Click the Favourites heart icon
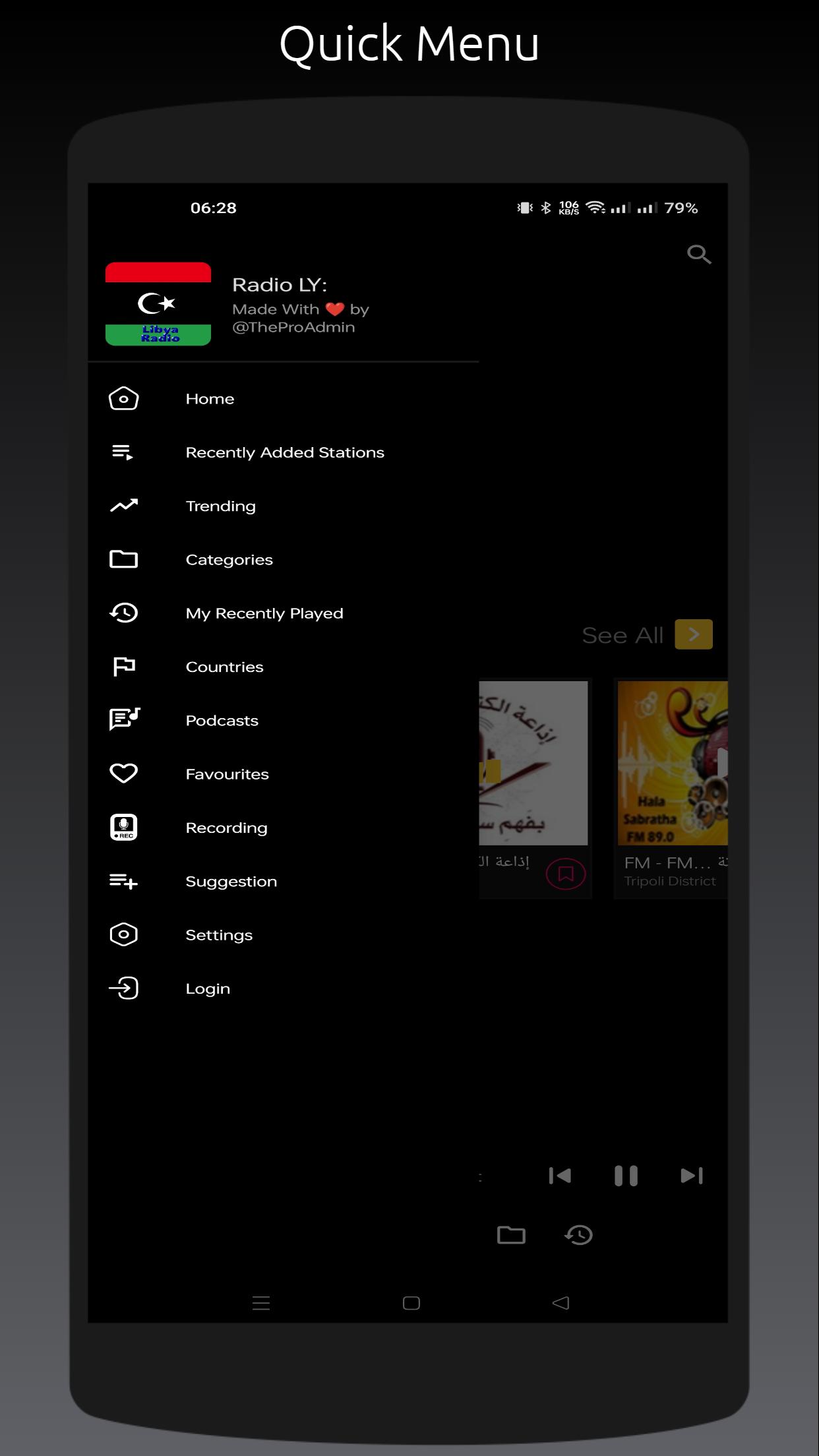This screenshot has width=819, height=1456. 123,773
